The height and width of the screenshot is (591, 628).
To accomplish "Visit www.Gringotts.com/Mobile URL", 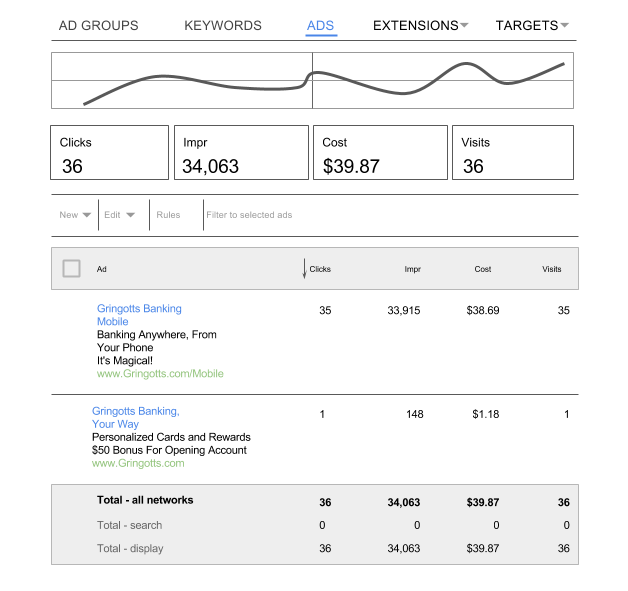I will coord(160,374).
